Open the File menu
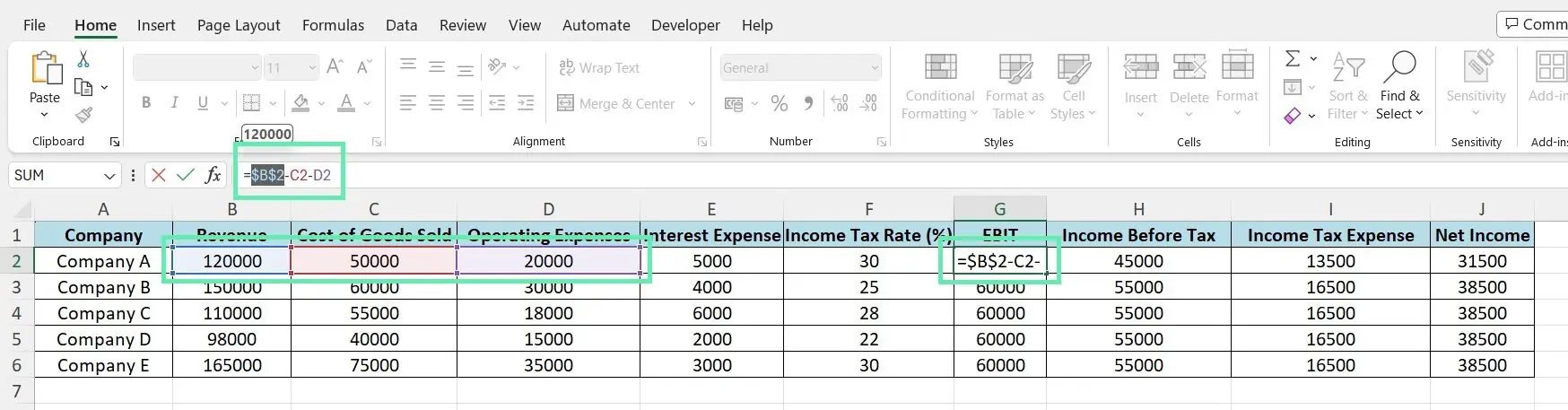Screen dimensions: 1568x410 (34, 25)
